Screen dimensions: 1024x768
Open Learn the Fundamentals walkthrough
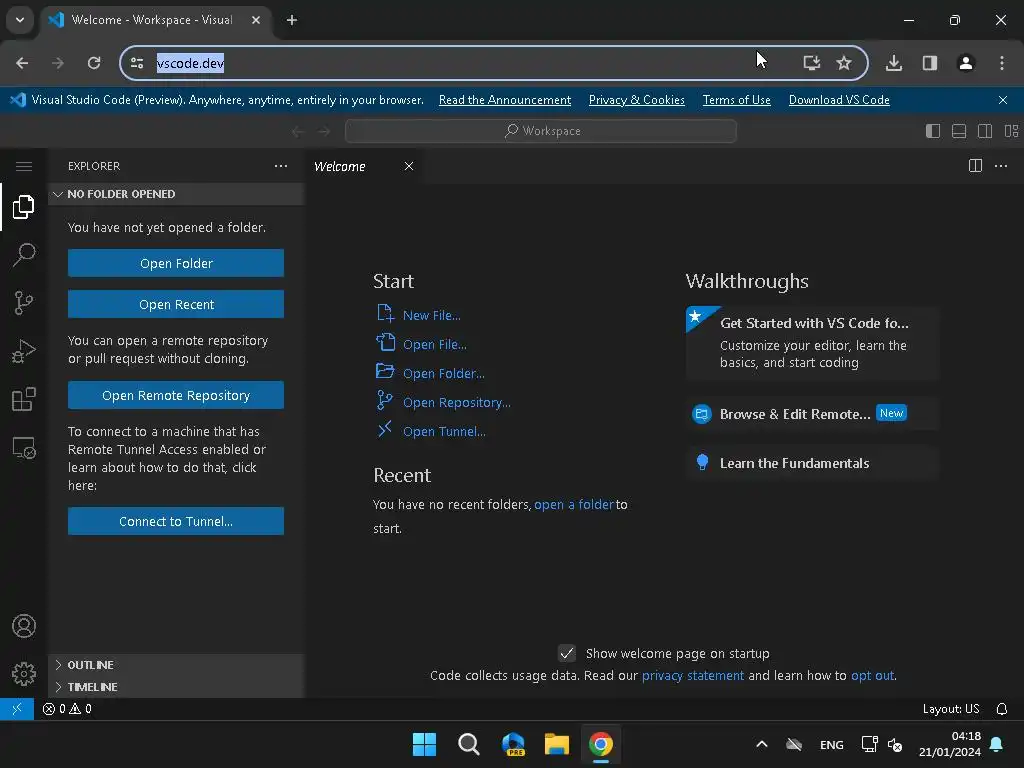pyautogui.click(x=812, y=463)
